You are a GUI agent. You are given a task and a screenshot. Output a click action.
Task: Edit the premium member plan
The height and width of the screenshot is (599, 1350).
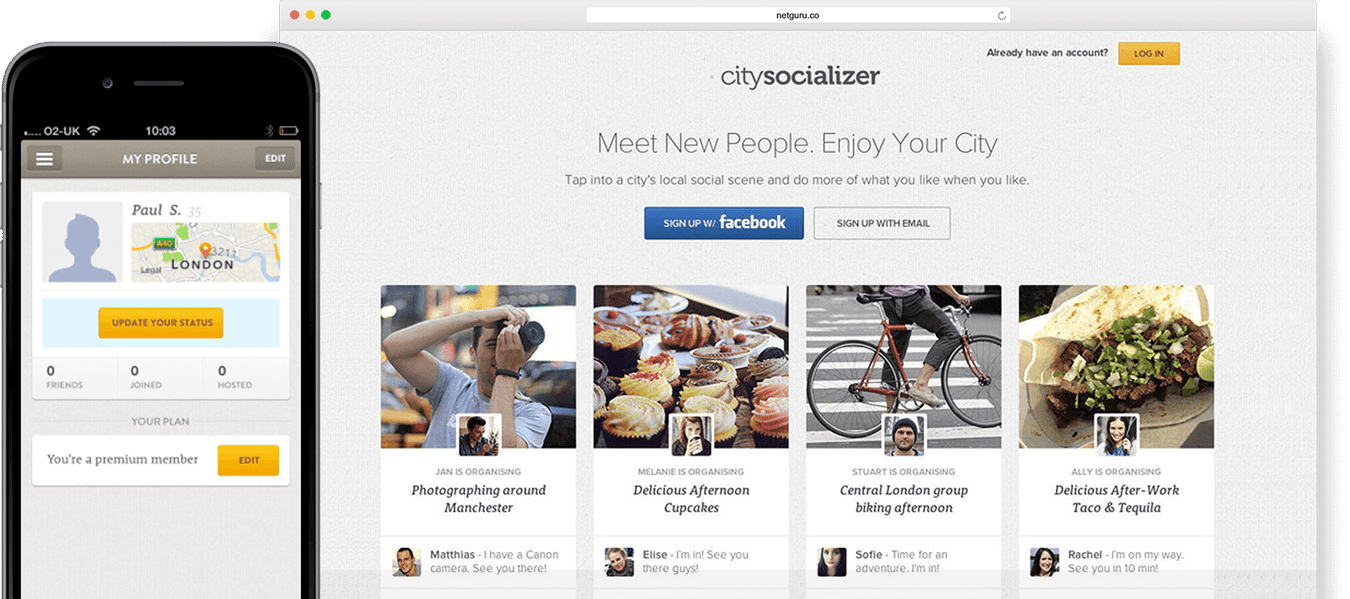click(x=249, y=460)
